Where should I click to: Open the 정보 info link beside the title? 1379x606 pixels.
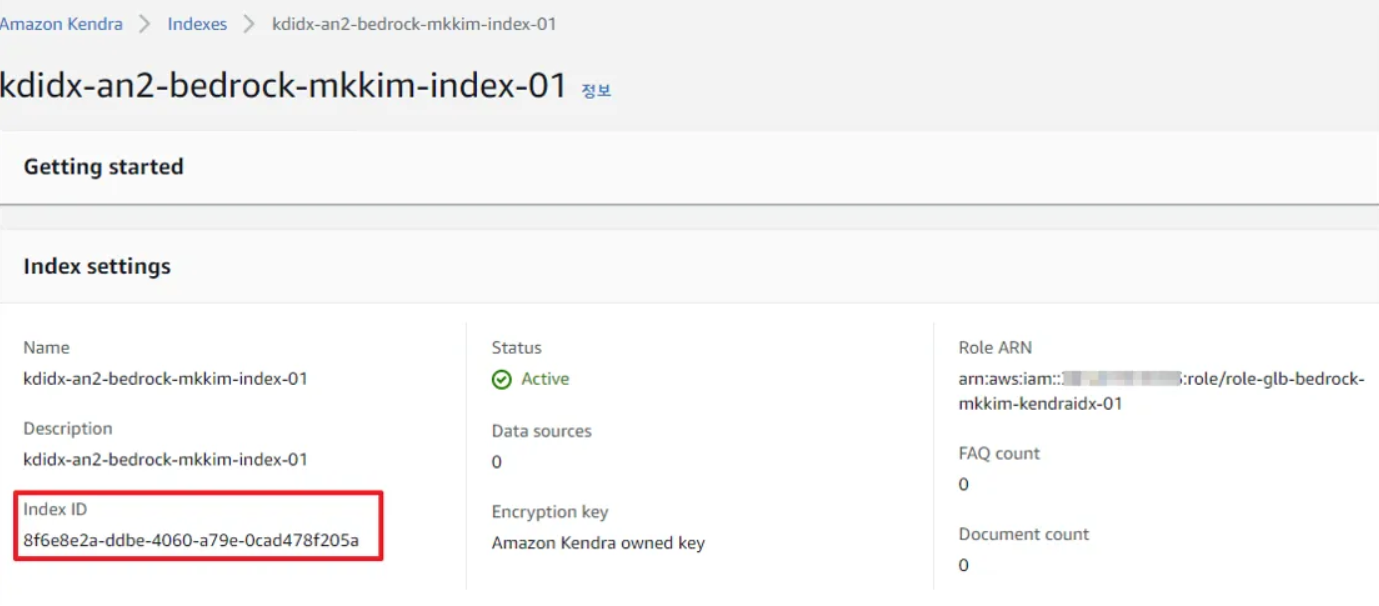click(x=596, y=90)
